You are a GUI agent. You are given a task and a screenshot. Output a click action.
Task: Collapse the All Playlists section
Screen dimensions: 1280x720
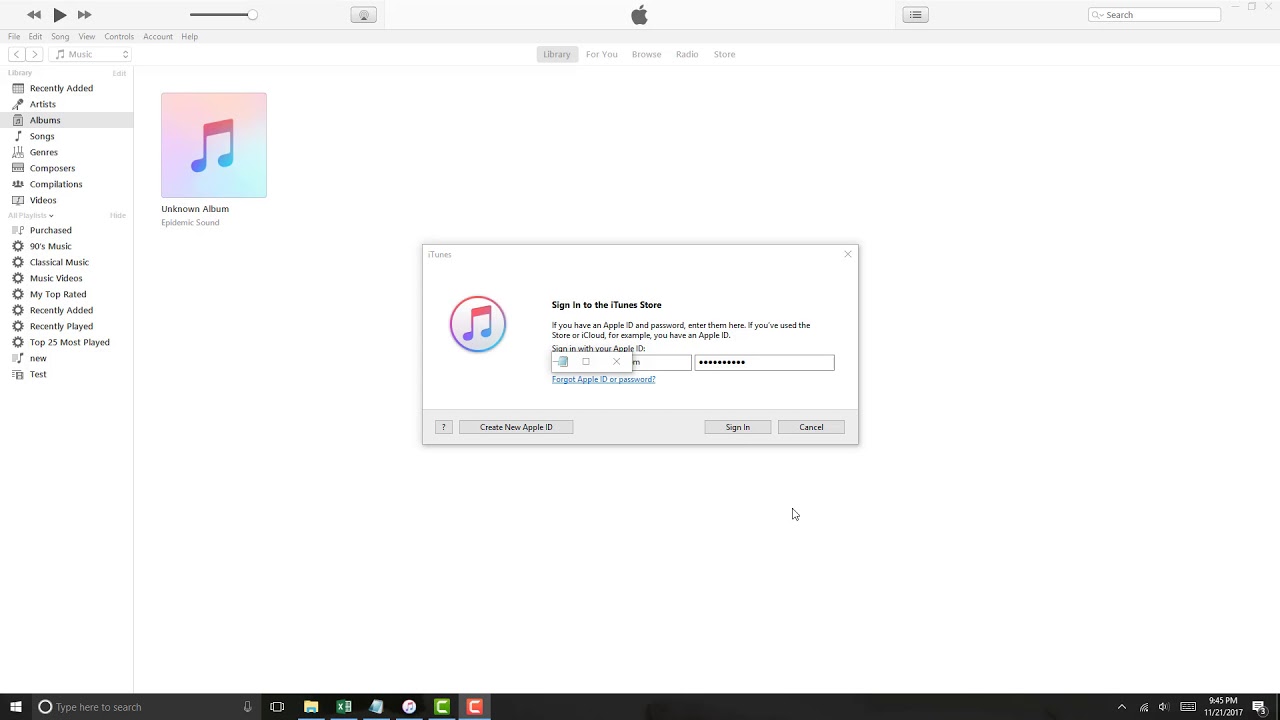tap(30, 215)
